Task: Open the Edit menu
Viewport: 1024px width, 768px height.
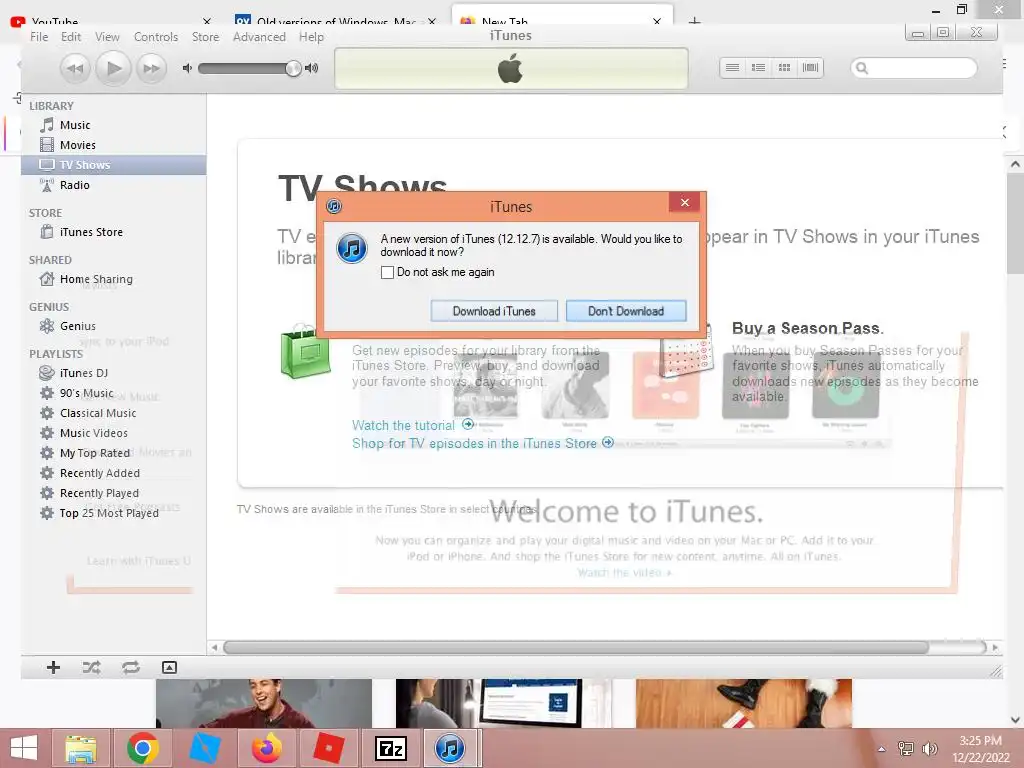Action: click(71, 37)
